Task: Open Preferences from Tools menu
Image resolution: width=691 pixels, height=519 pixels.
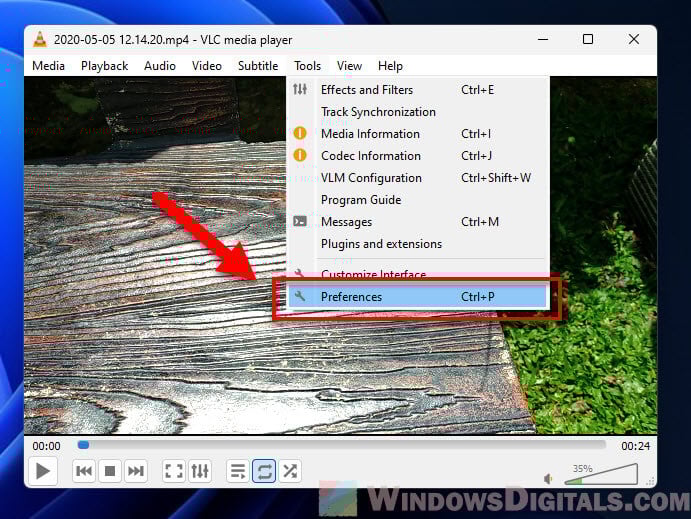Action: point(417,297)
